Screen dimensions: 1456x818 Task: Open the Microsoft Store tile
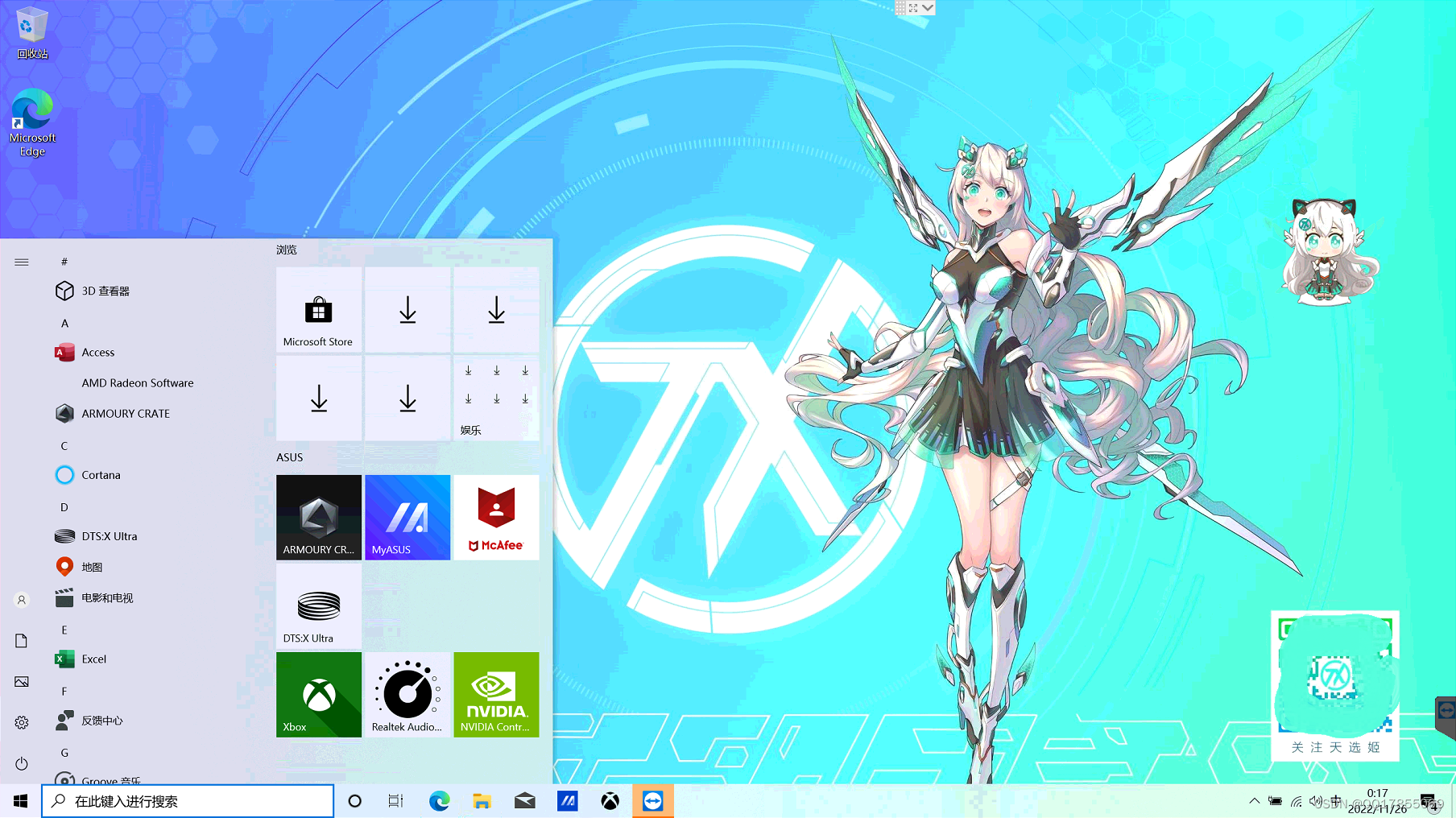(319, 310)
